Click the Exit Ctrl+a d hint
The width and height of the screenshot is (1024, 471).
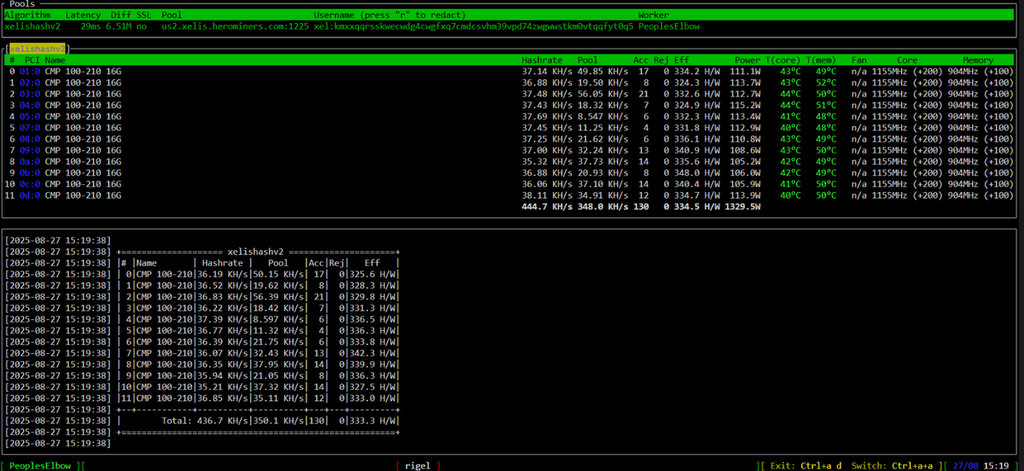pyautogui.click(x=803, y=465)
